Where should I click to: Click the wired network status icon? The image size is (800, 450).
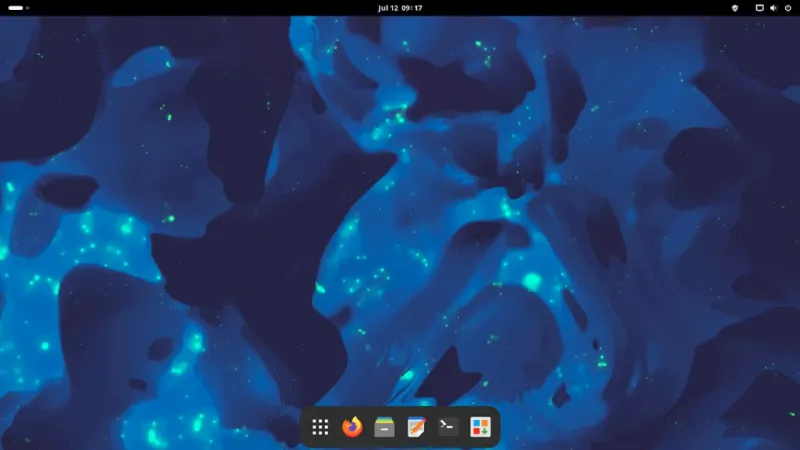759,7
